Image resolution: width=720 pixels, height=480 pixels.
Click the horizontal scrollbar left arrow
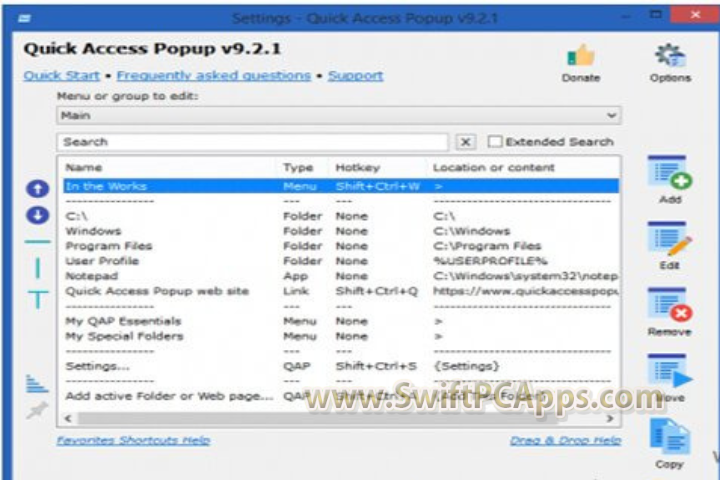click(x=68, y=418)
